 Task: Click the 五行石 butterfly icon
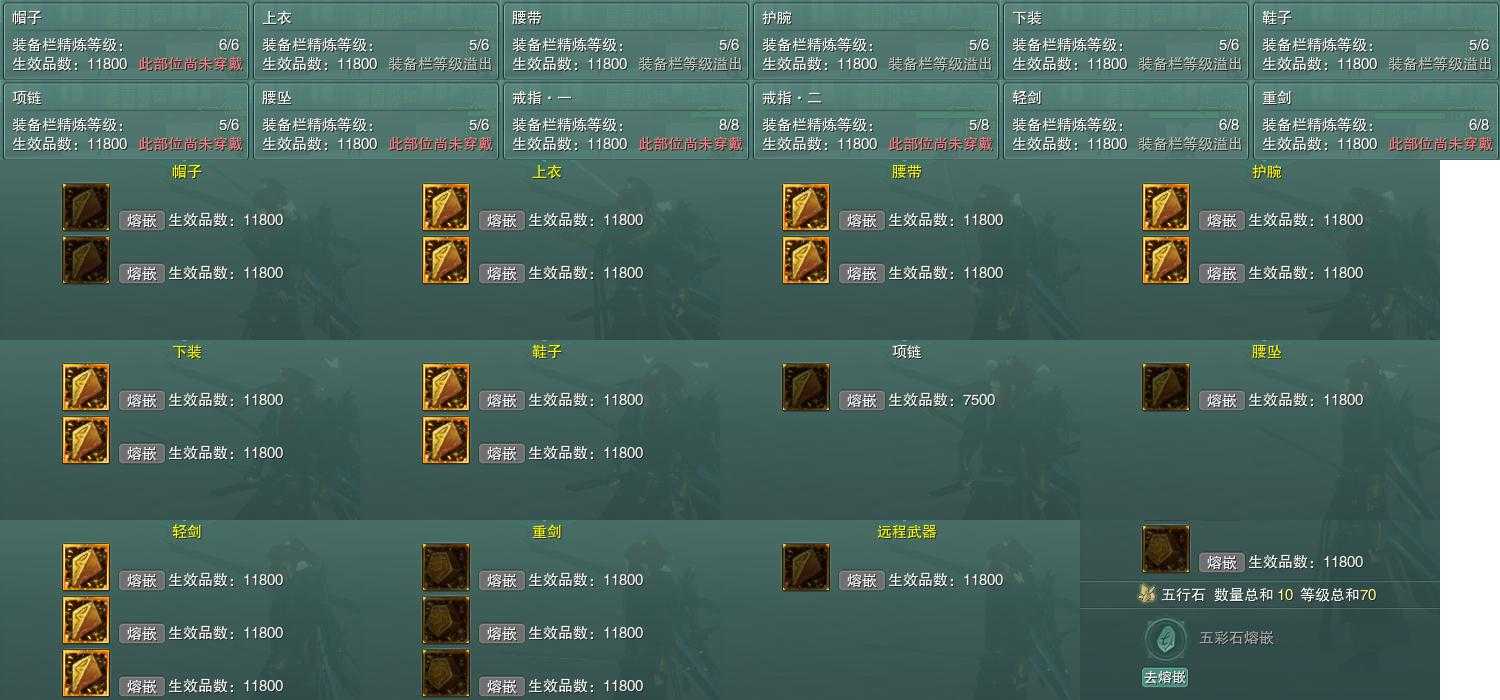pos(1147,594)
